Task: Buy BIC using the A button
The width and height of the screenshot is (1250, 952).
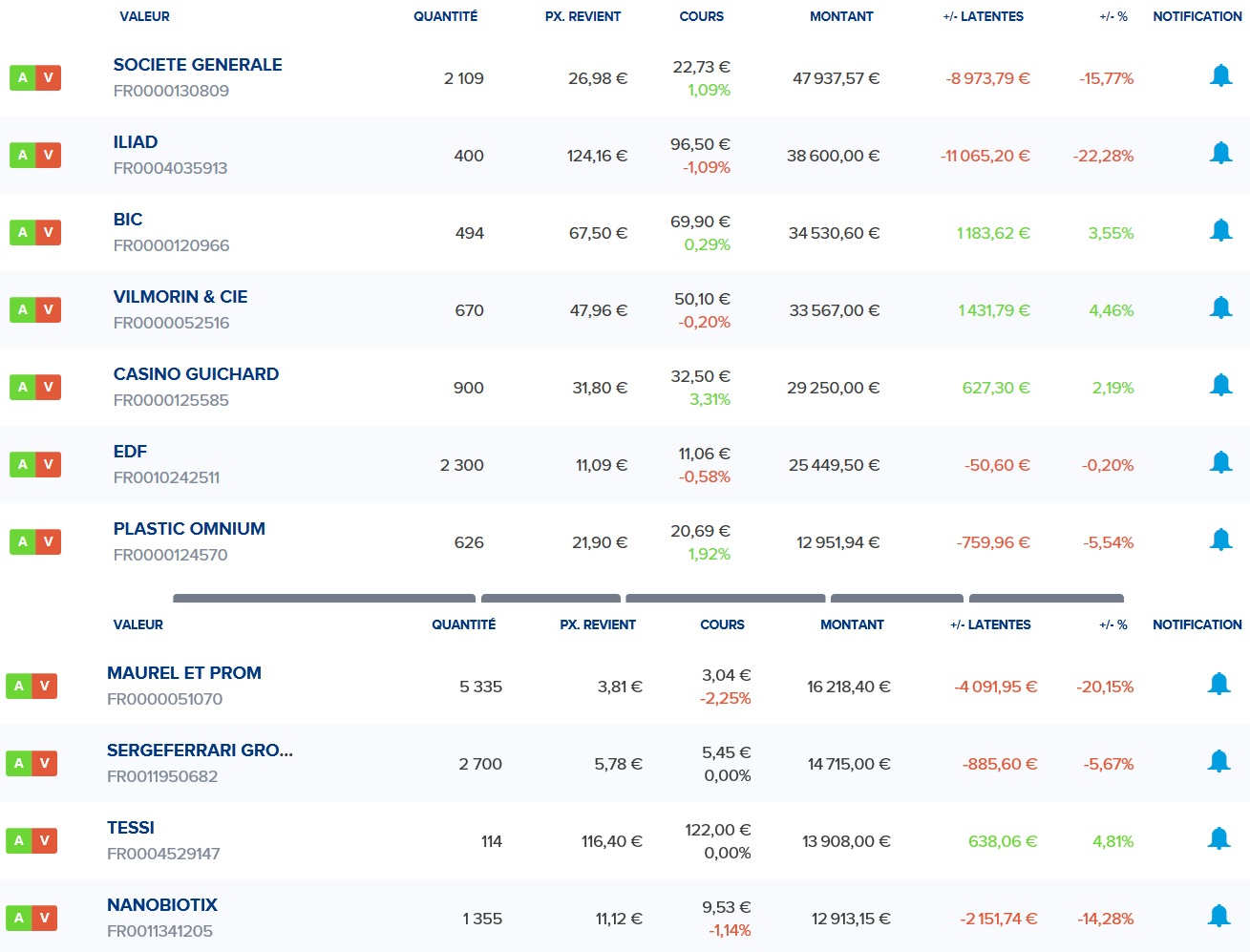Action: click(x=23, y=233)
